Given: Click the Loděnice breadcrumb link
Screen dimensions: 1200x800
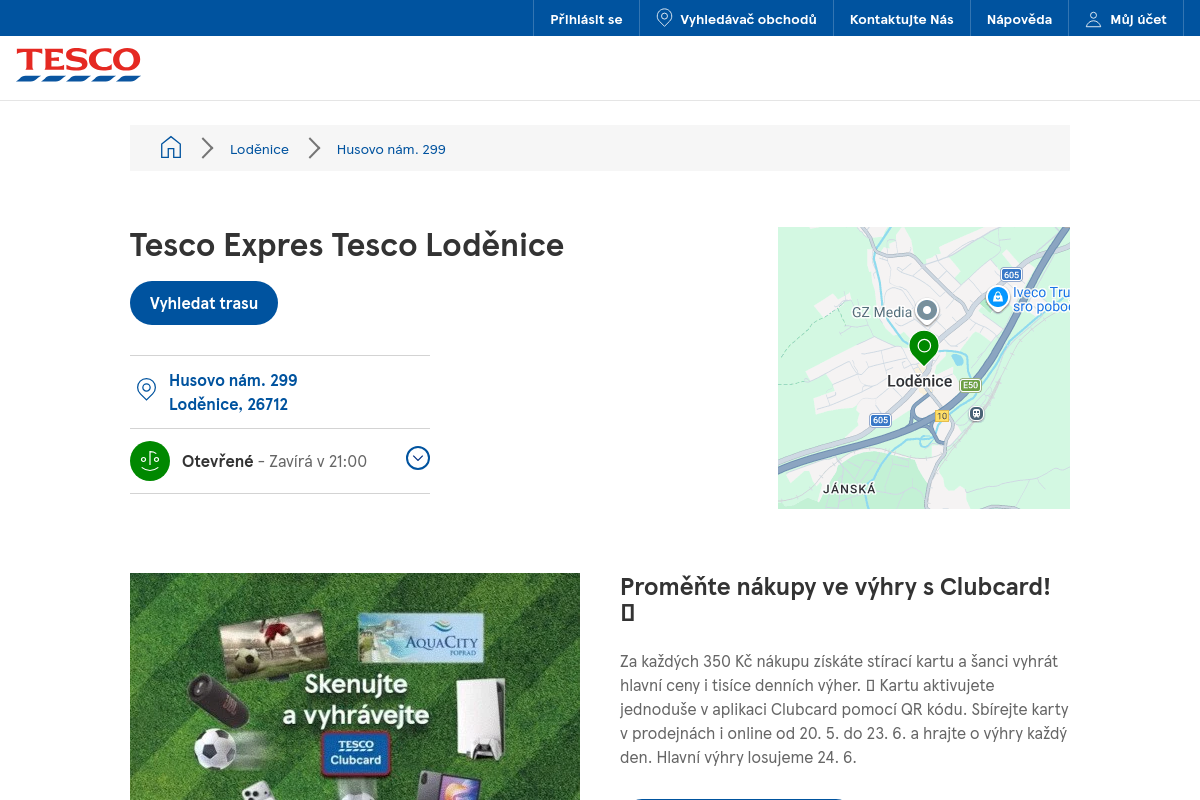Looking at the screenshot, I should (x=259, y=149).
